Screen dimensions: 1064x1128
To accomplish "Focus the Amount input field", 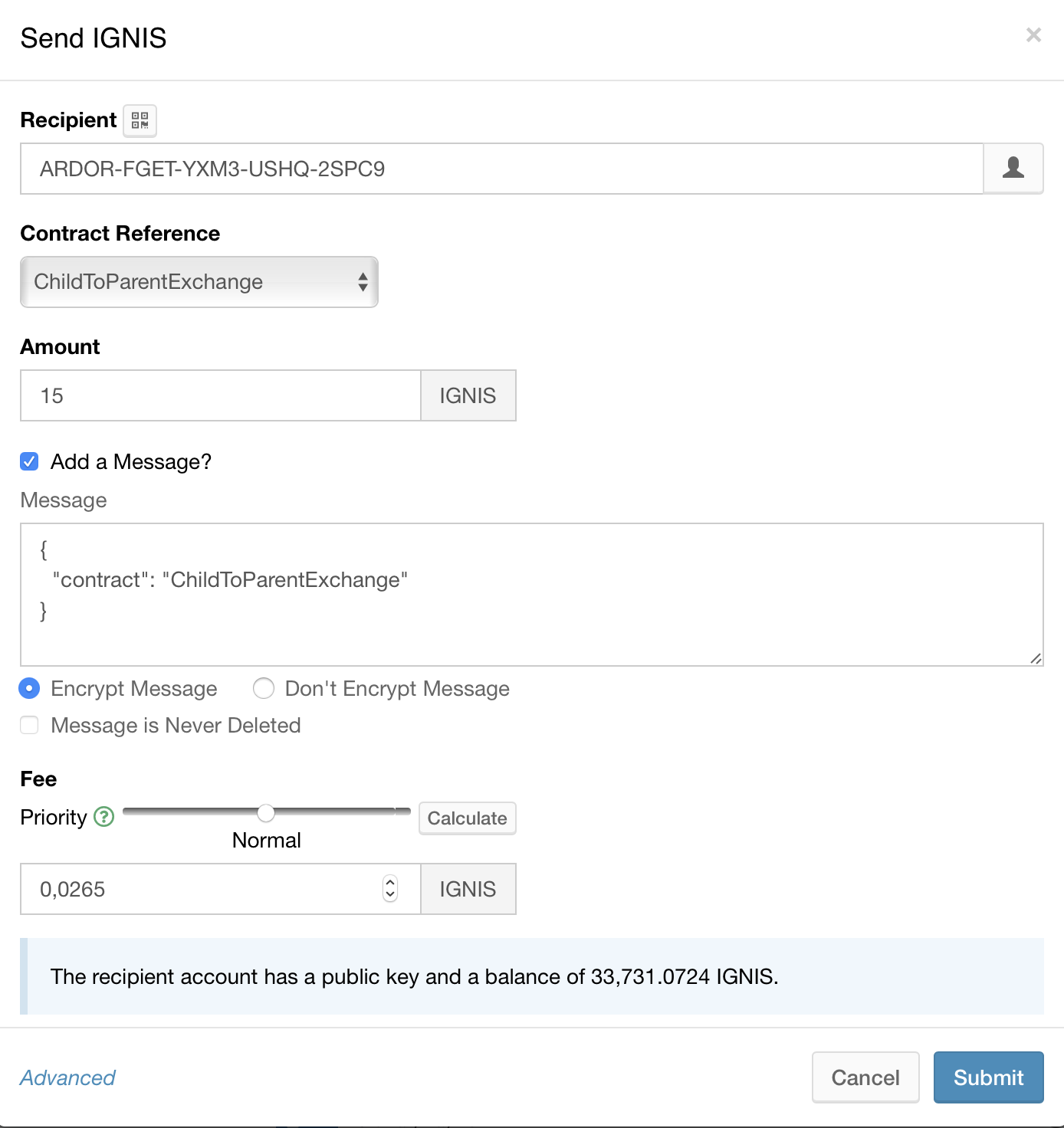I will 221,395.
